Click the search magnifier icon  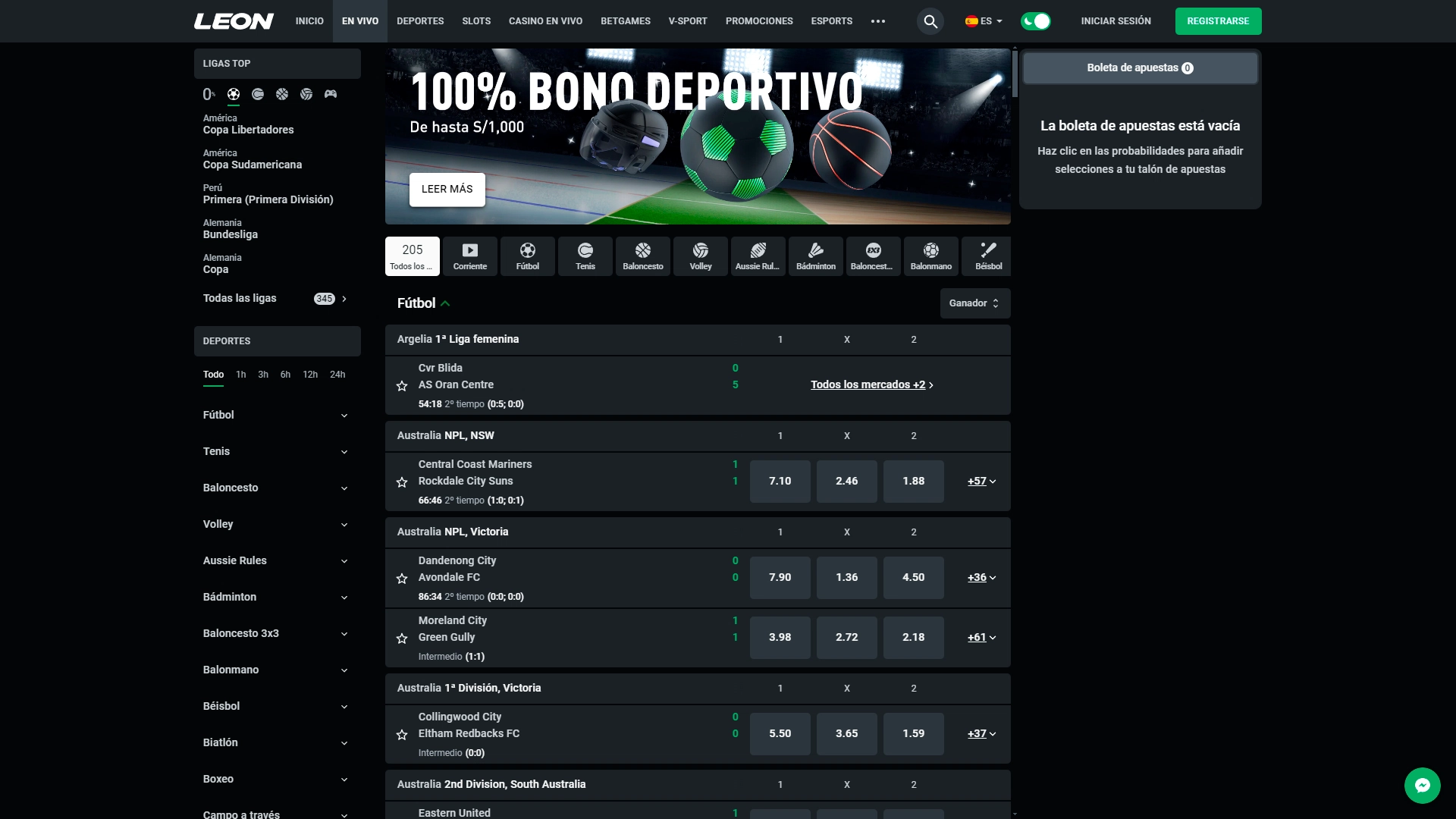(930, 21)
